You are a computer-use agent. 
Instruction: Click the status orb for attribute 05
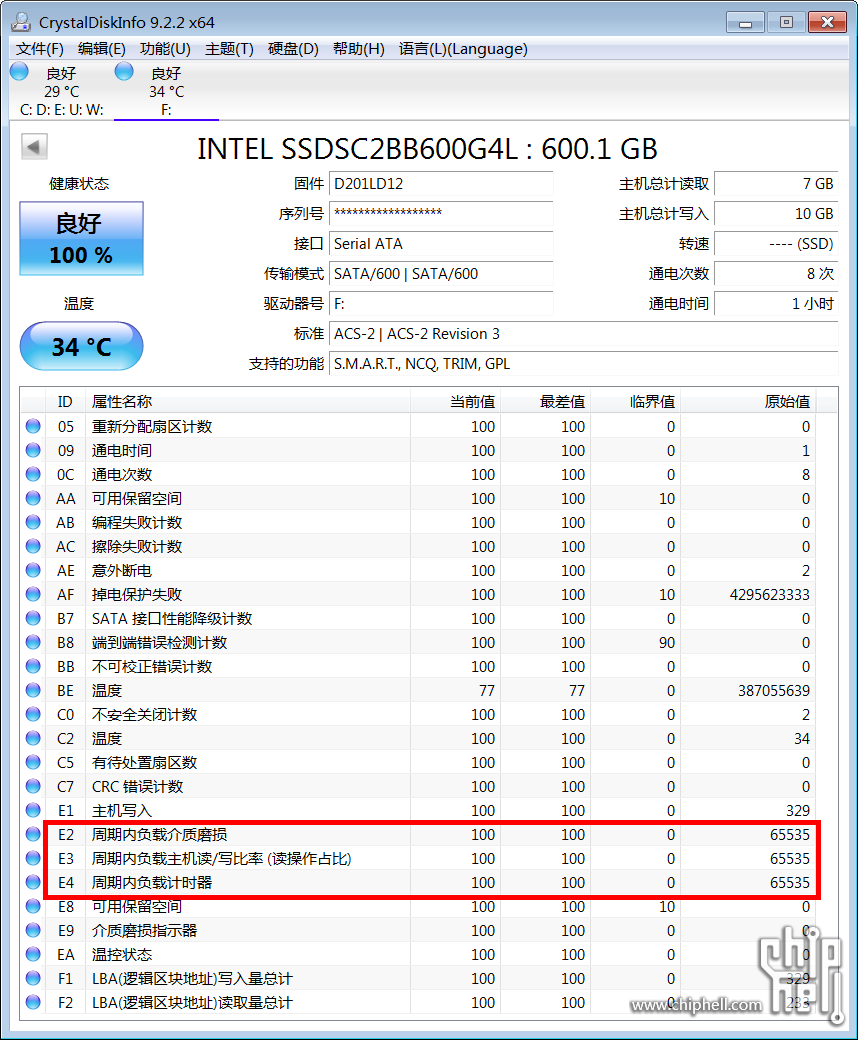point(33,426)
